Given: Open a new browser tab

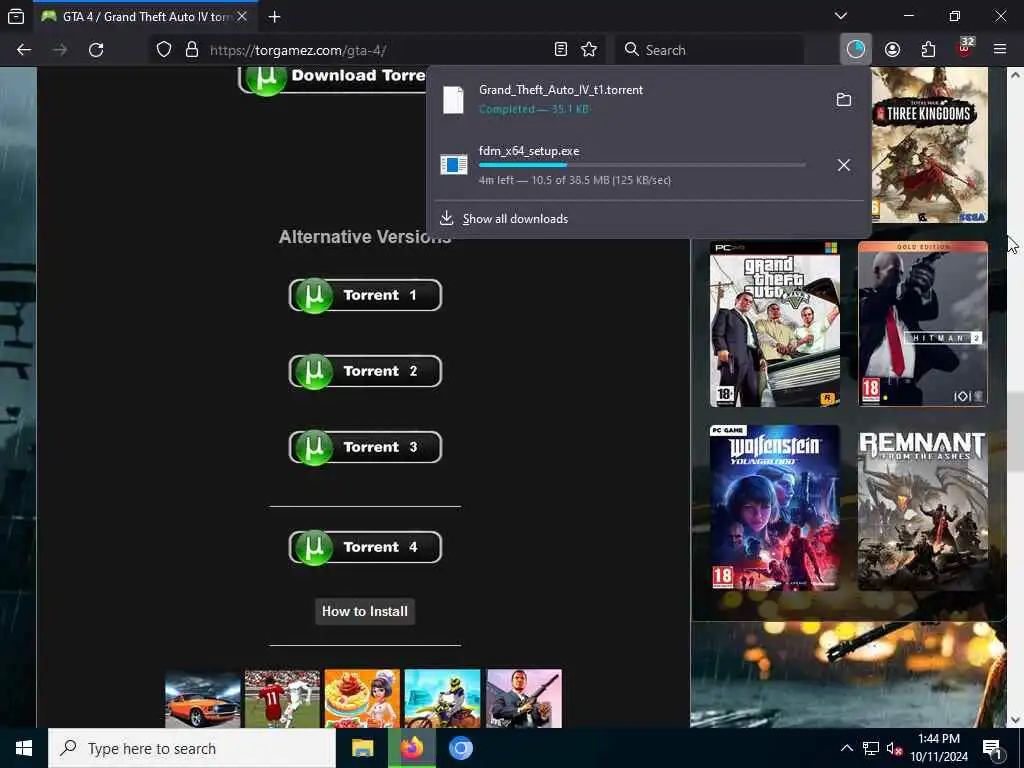Looking at the screenshot, I should click(274, 16).
